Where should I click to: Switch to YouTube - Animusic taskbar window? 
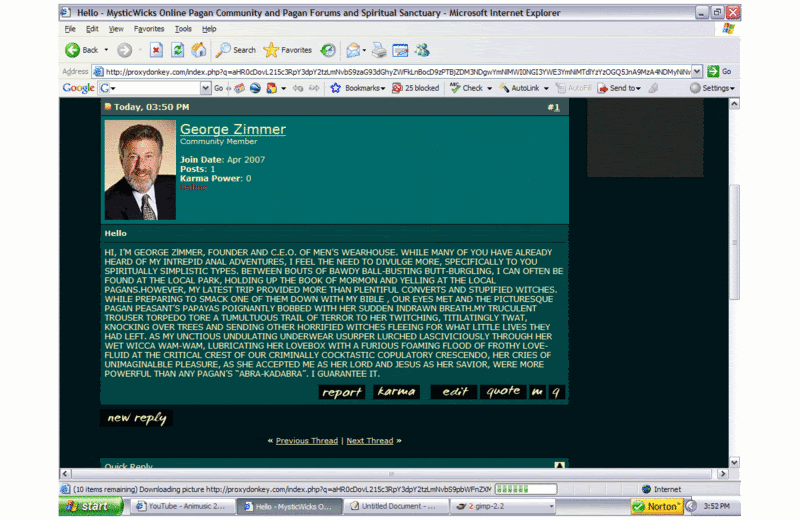click(182, 506)
